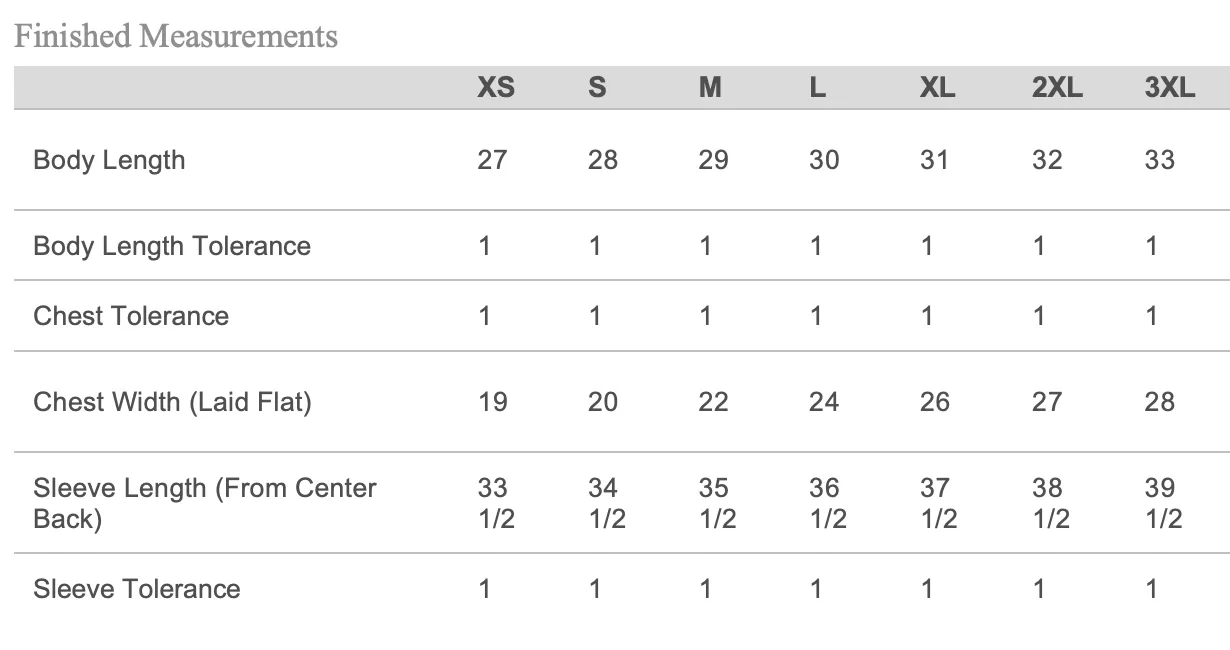Click the 2XL sleeve length value 38 1/2

coord(1051,504)
